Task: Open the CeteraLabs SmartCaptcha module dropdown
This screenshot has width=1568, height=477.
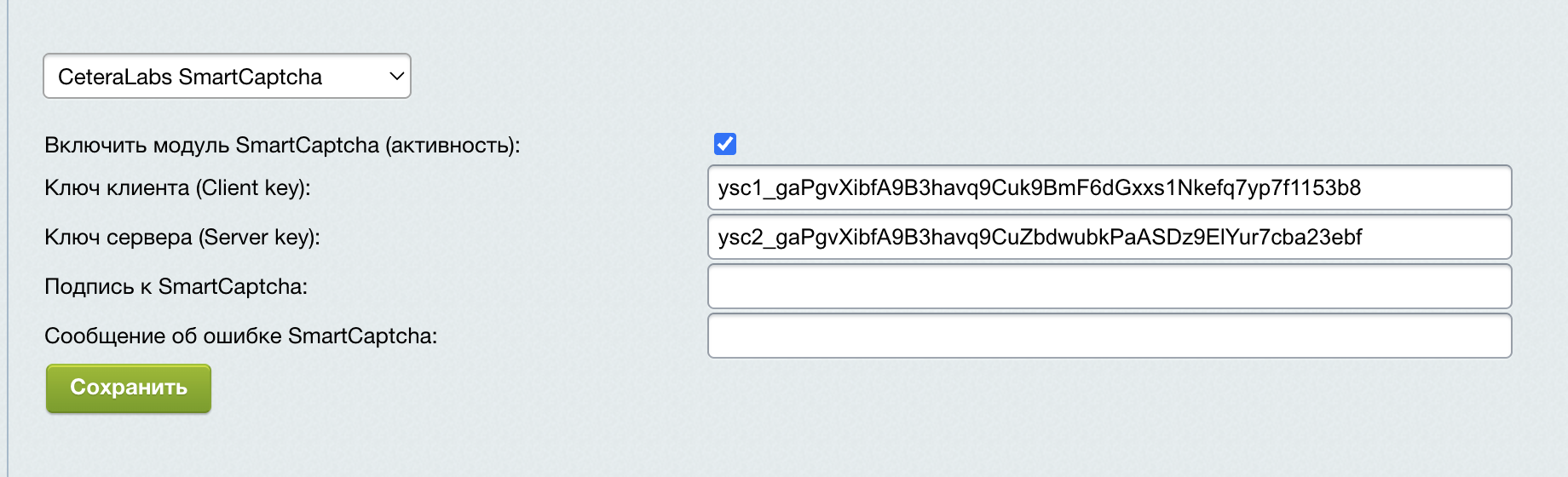Action: coord(227,77)
